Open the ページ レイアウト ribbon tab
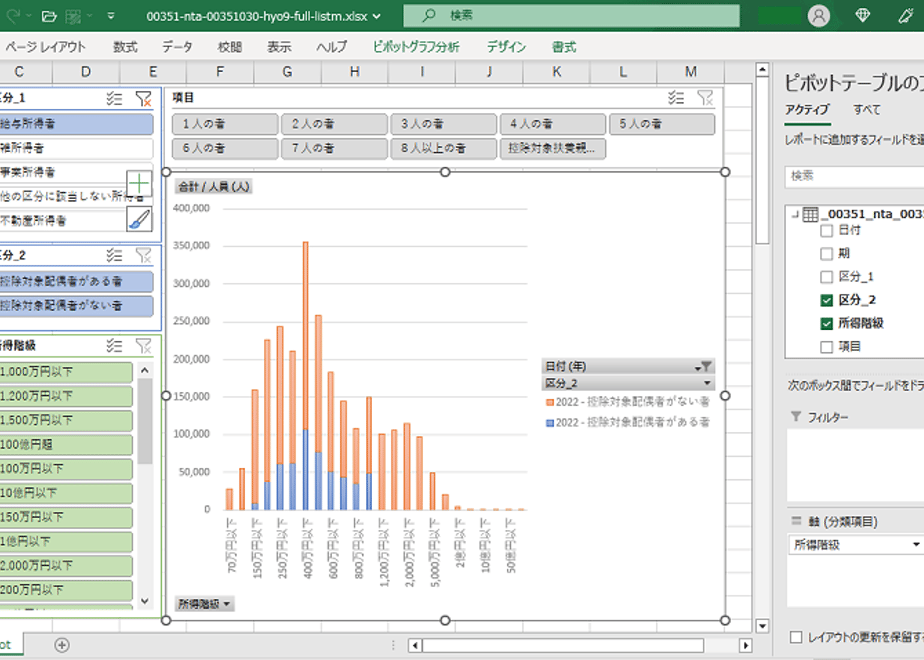Viewport: 924px width, 660px height. (45, 47)
